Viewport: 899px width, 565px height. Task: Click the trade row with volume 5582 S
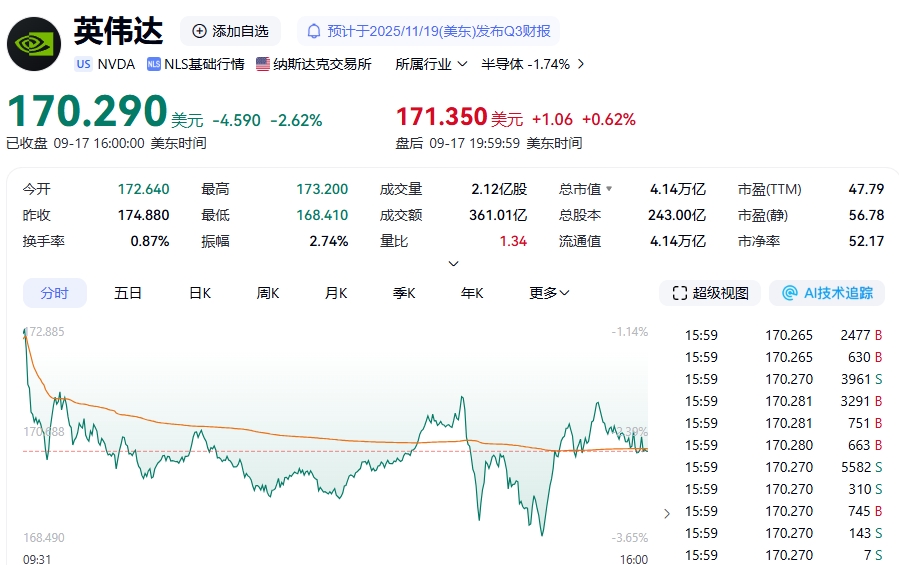(783, 467)
